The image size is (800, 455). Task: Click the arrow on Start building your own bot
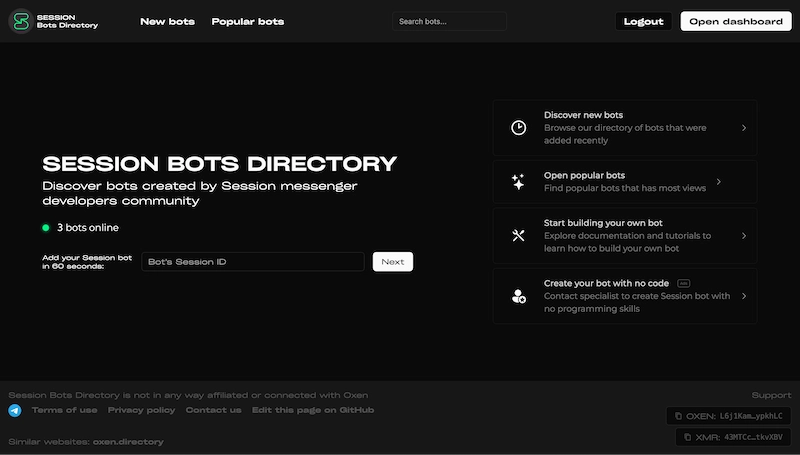(744, 236)
